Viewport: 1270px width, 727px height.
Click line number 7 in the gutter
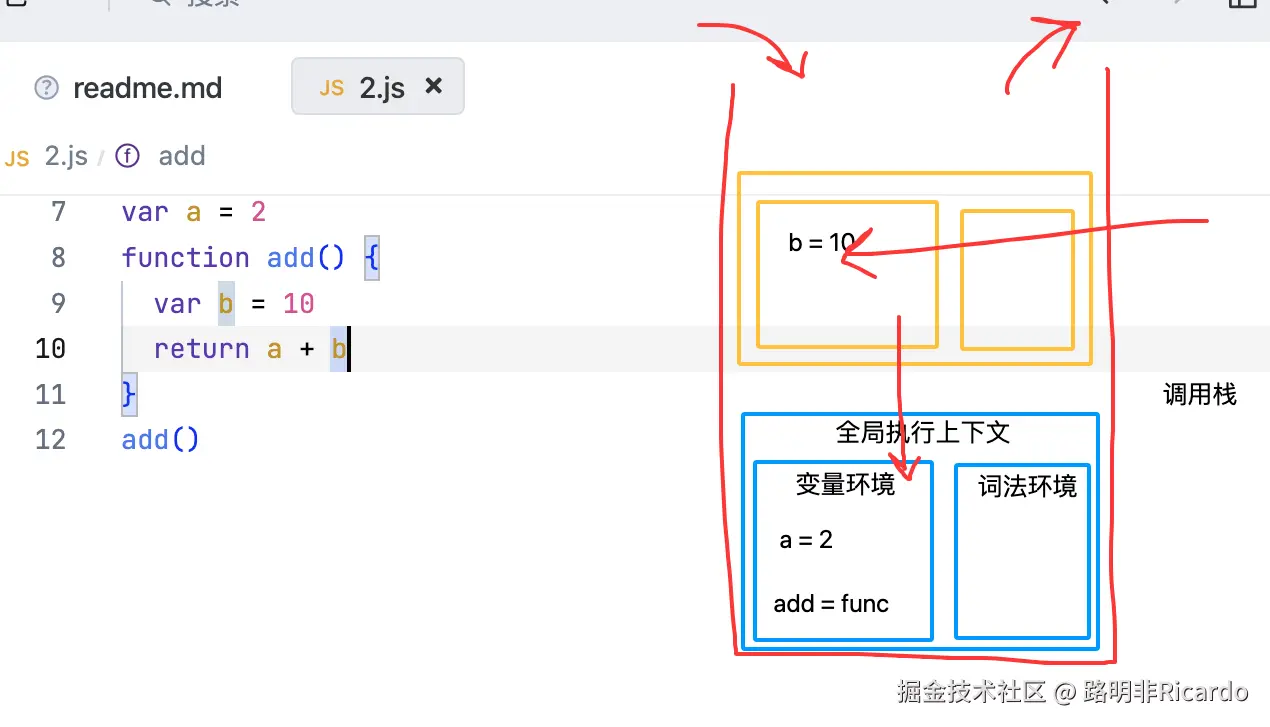coord(57,212)
